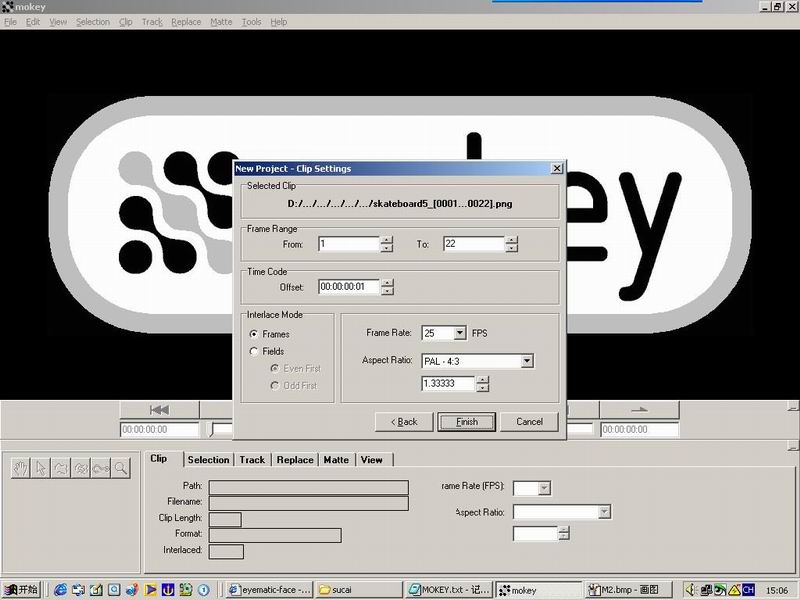This screenshot has height=600, width=800.
Task: Click the Clip panel Format field
Action: click(275, 535)
